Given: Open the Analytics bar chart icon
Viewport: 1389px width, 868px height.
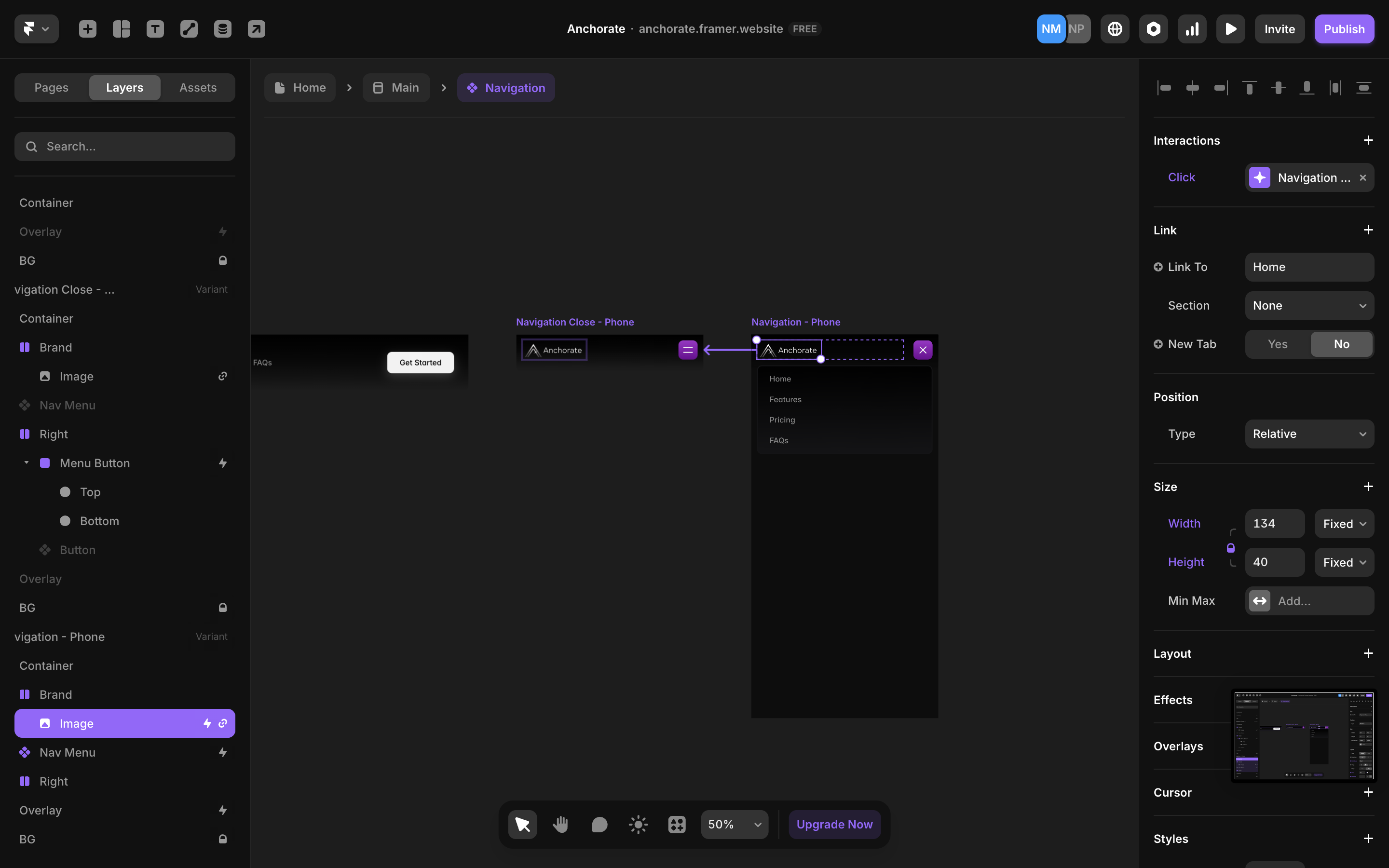Looking at the screenshot, I should coord(1192,29).
